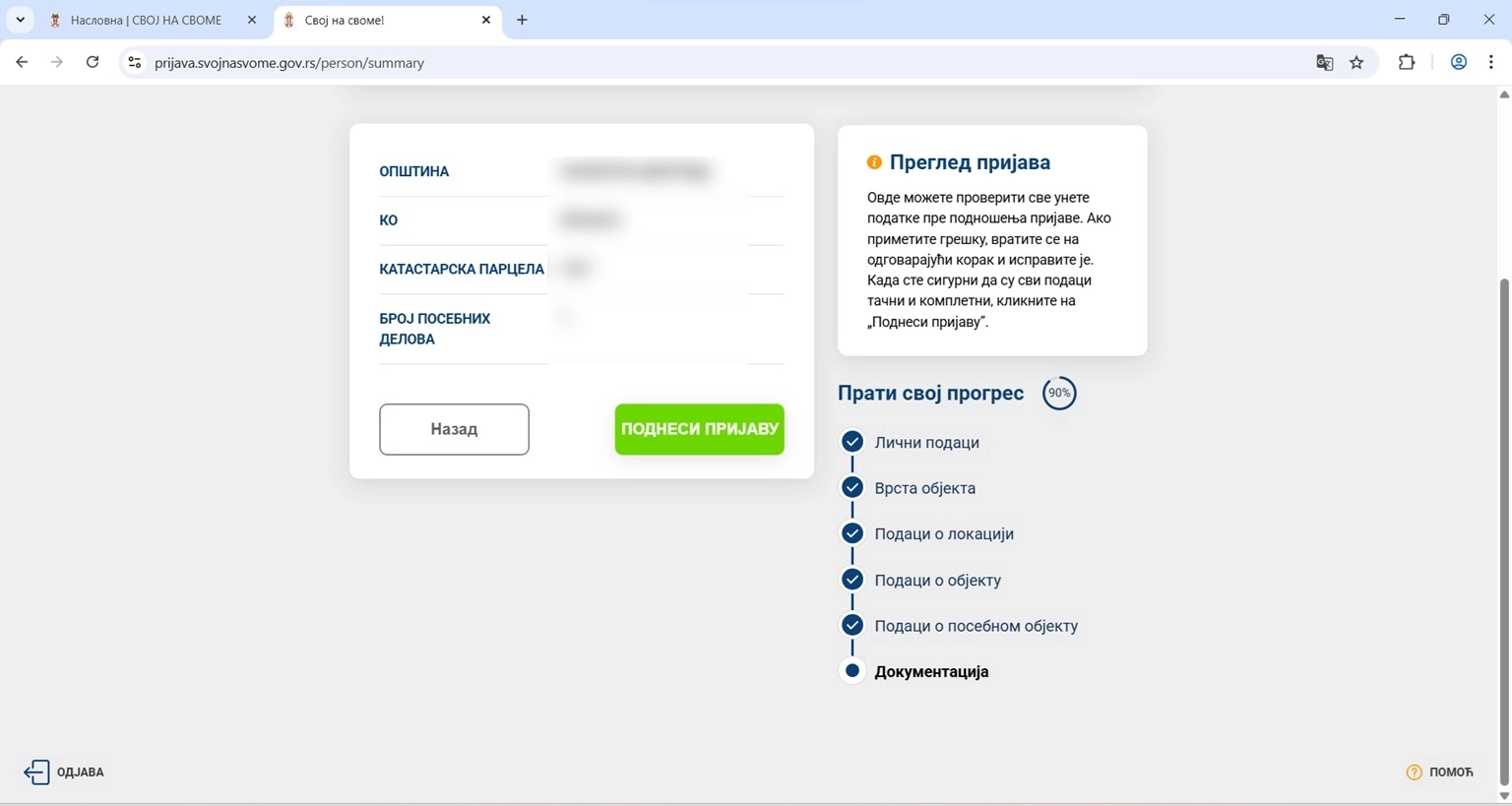Click the Подаци о локацији step label
The image size is (1512, 806).
[944, 534]
